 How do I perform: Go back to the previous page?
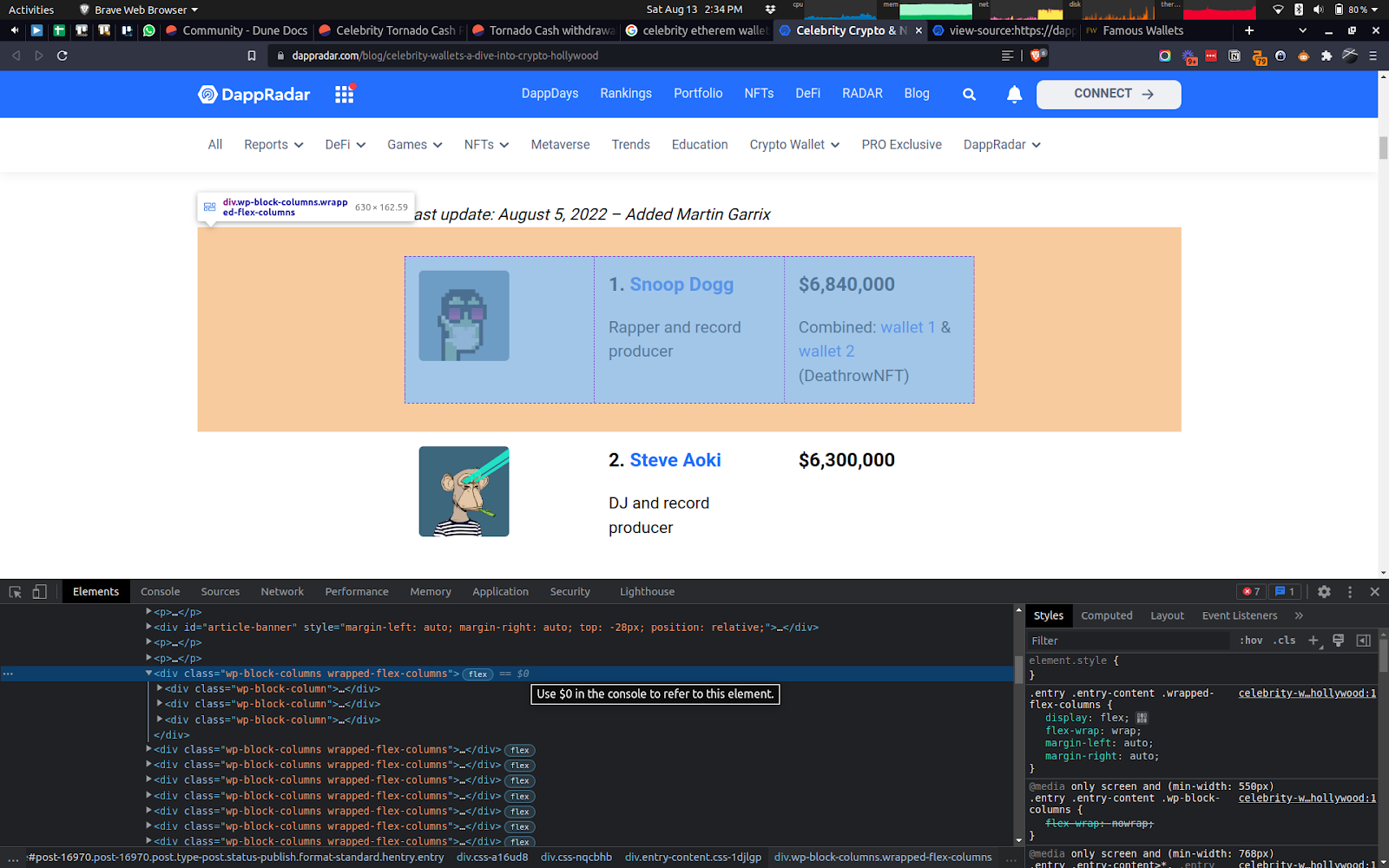click(16, 56)
